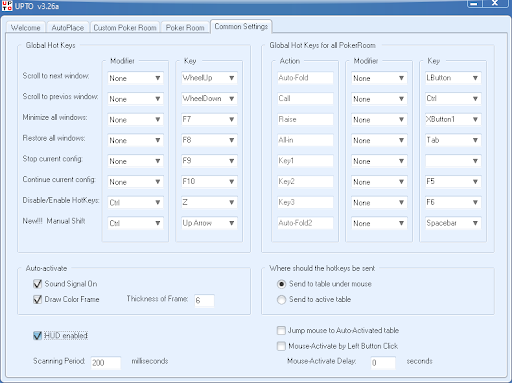Open Modifier dropdown for Stop current config

tap(135, 161)
